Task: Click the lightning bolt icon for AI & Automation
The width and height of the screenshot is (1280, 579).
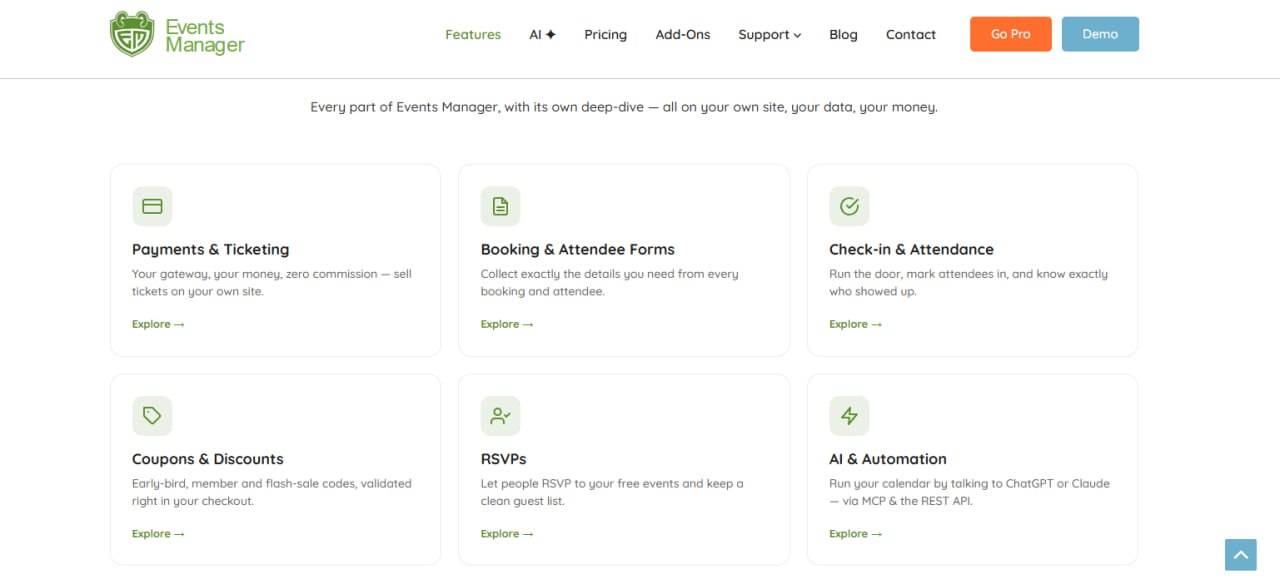Action: [849, 416]
